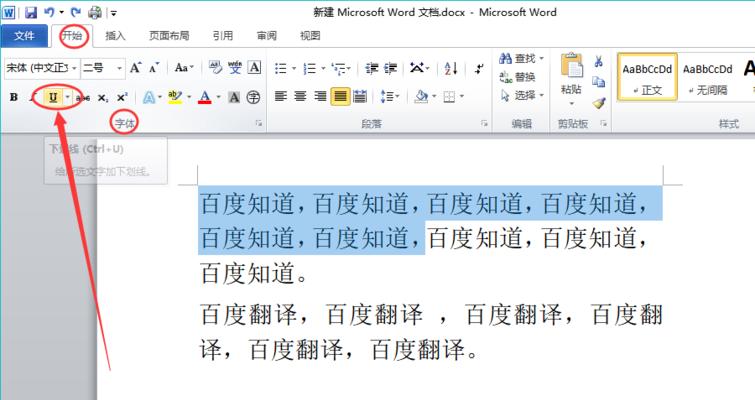Apply bullet list formatting
The width and height of the screenshot is (755, 400).
click(281, 68)
